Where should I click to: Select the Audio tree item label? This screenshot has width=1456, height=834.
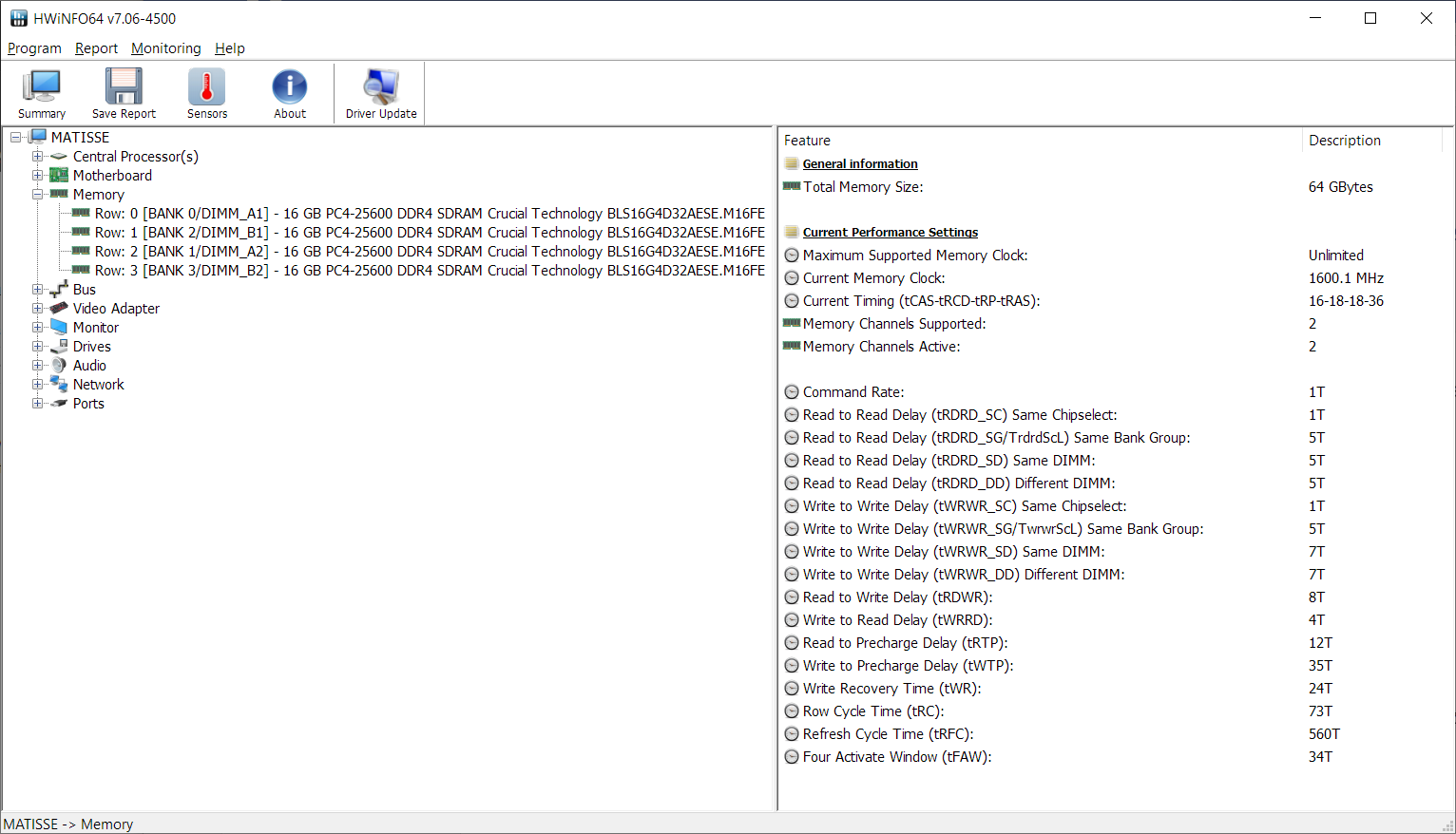[89, 365]
